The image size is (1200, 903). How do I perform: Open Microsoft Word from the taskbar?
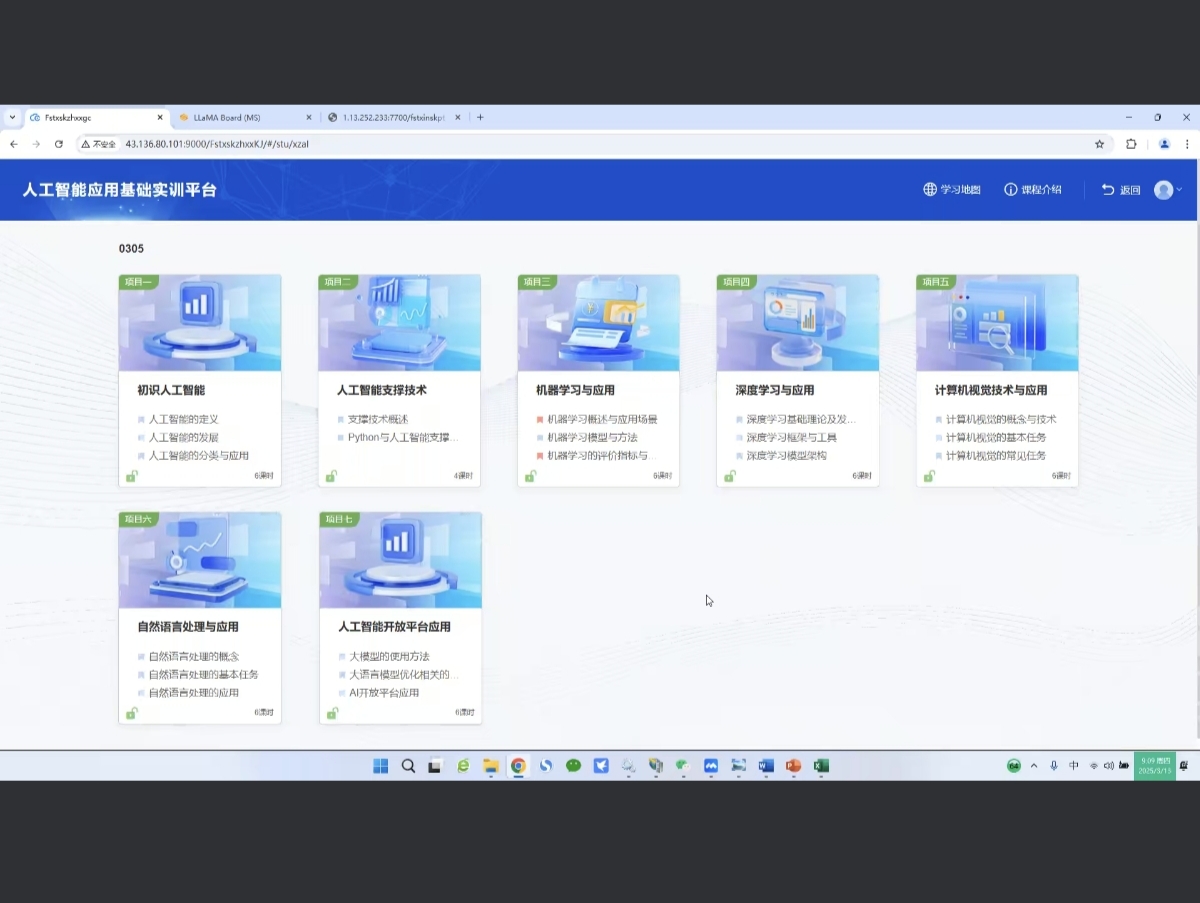click(x=766, y=766)
